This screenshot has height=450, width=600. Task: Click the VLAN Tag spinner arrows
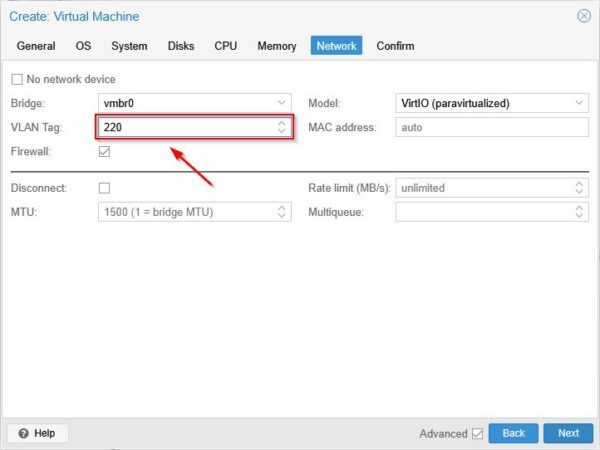coord(282,127)
